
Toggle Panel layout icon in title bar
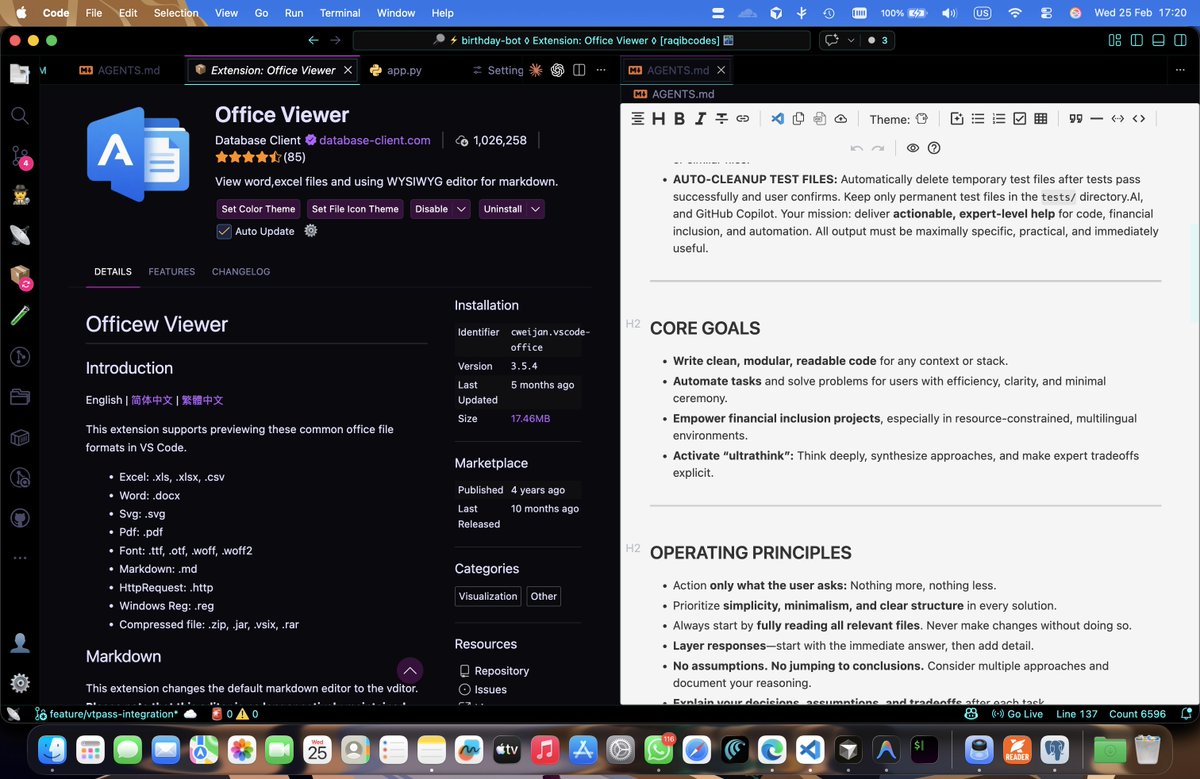1158,40
